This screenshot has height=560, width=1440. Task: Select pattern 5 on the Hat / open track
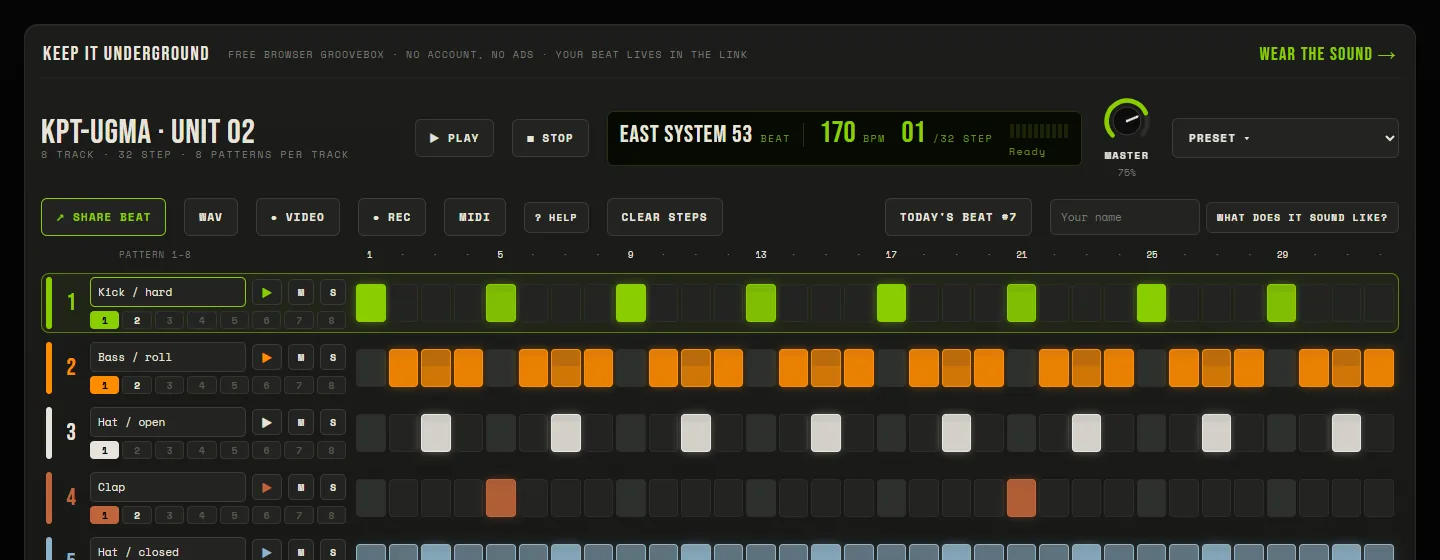pos(234,450)
